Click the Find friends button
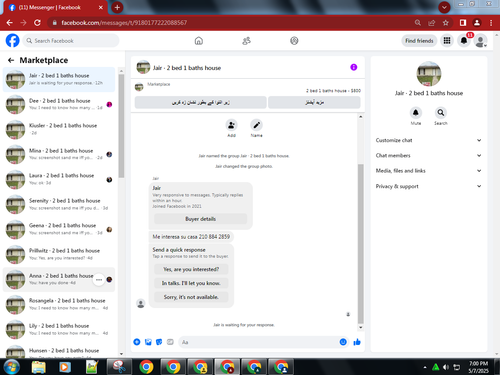The image size is (500, 375). pyautogui.click(x=419, y=41)
